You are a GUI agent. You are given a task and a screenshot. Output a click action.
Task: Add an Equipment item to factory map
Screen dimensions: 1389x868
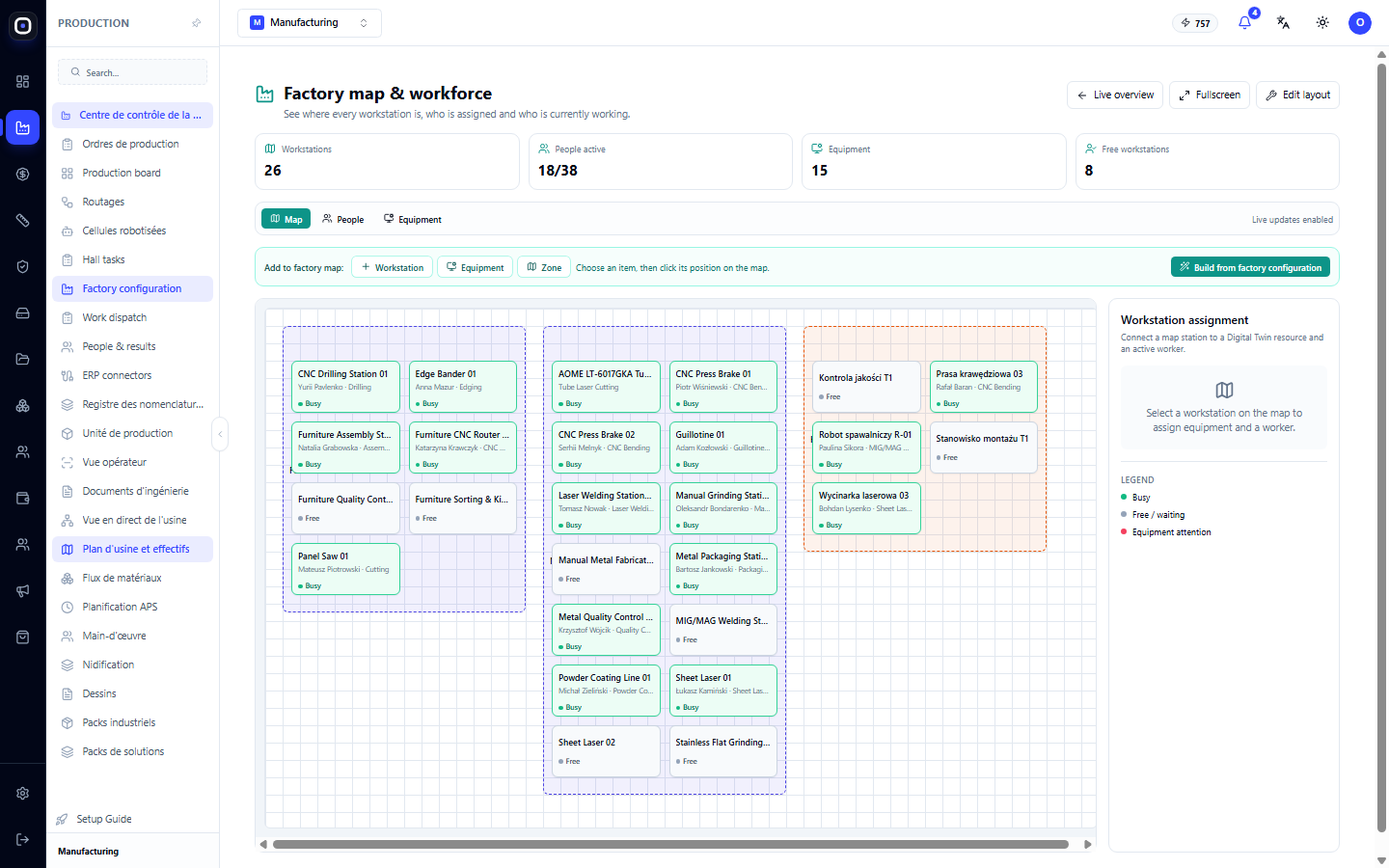(x=475, y=267)
